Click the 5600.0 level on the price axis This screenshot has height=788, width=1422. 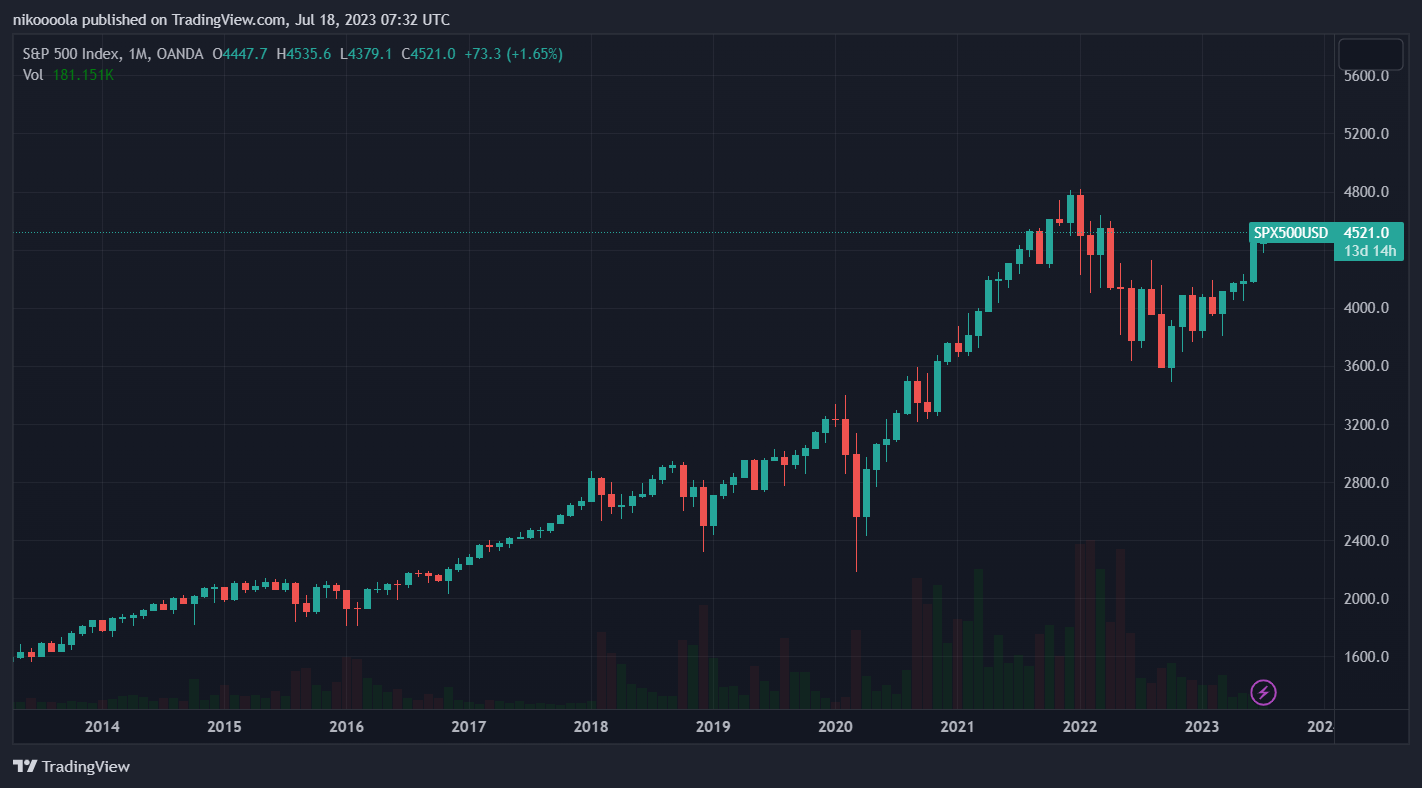tap(1365, 76)
